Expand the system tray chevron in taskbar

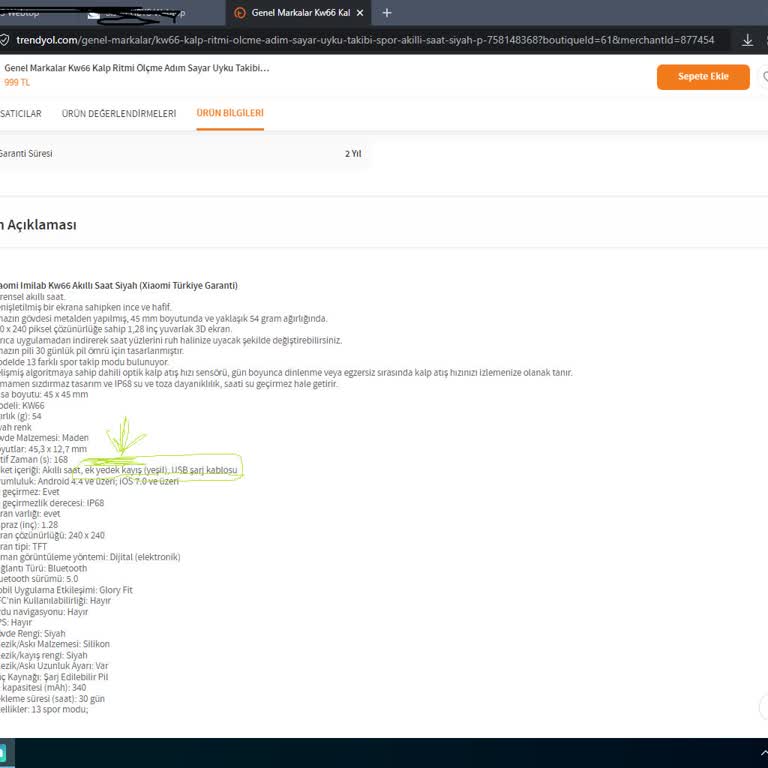[764, 753]
